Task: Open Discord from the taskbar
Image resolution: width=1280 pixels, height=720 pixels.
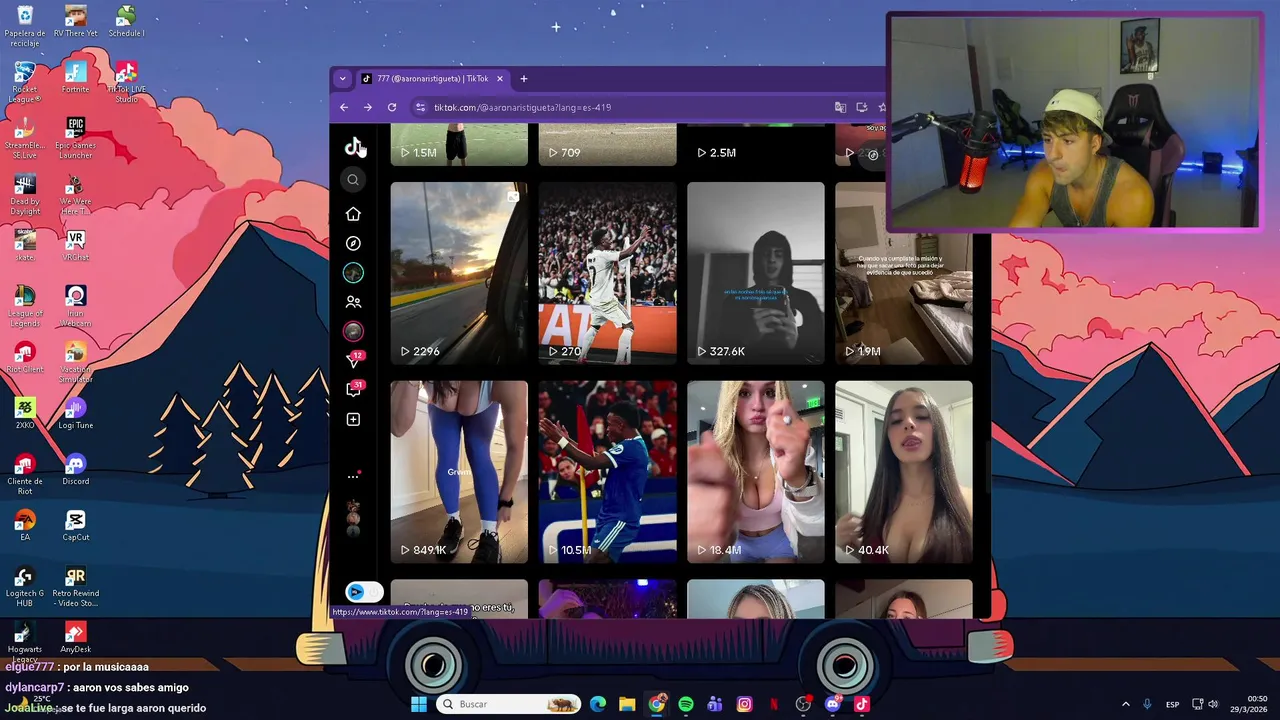Action: 833,704
